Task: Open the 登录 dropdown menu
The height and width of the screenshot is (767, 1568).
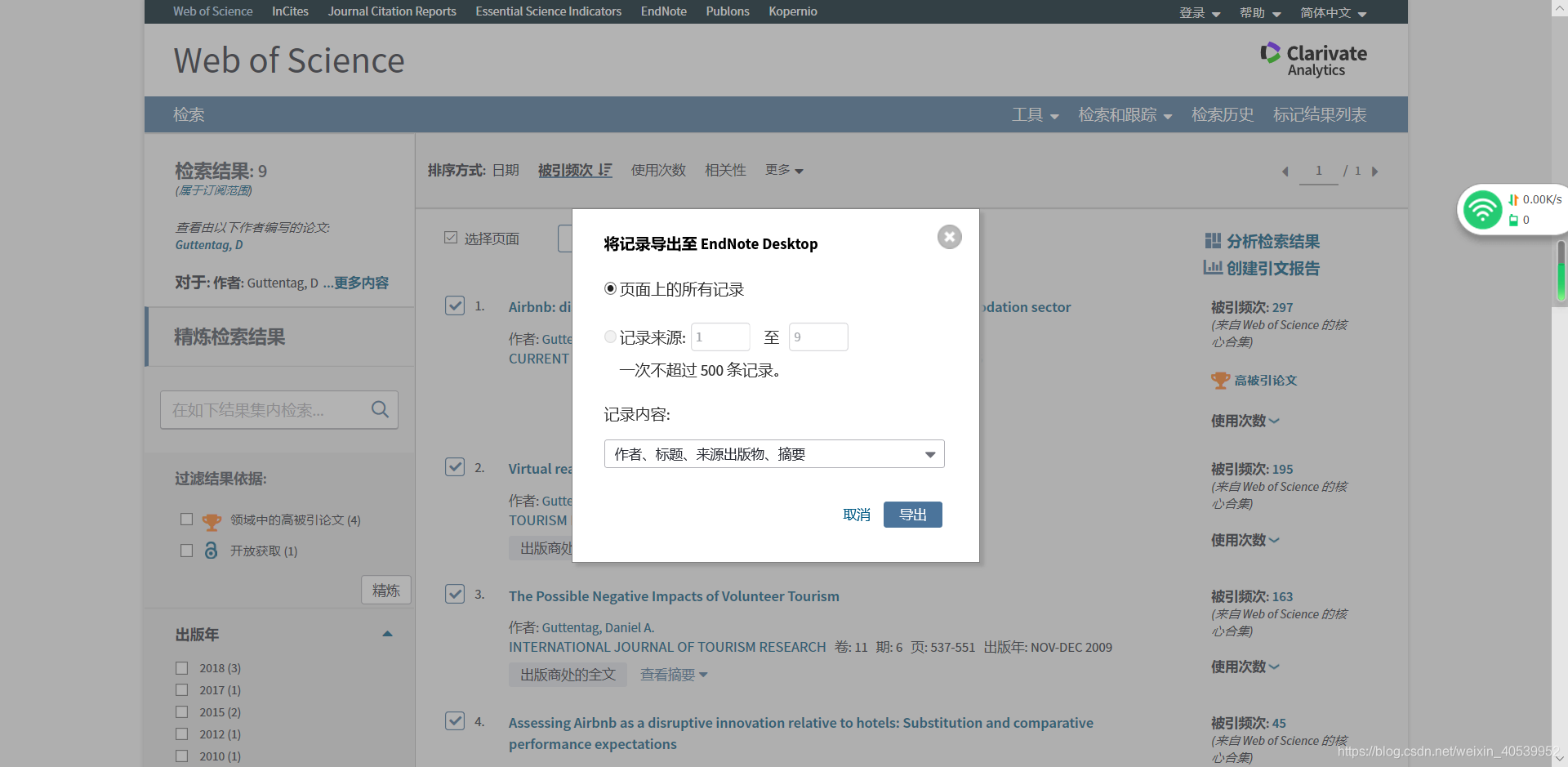Action: click(1200, 13)
